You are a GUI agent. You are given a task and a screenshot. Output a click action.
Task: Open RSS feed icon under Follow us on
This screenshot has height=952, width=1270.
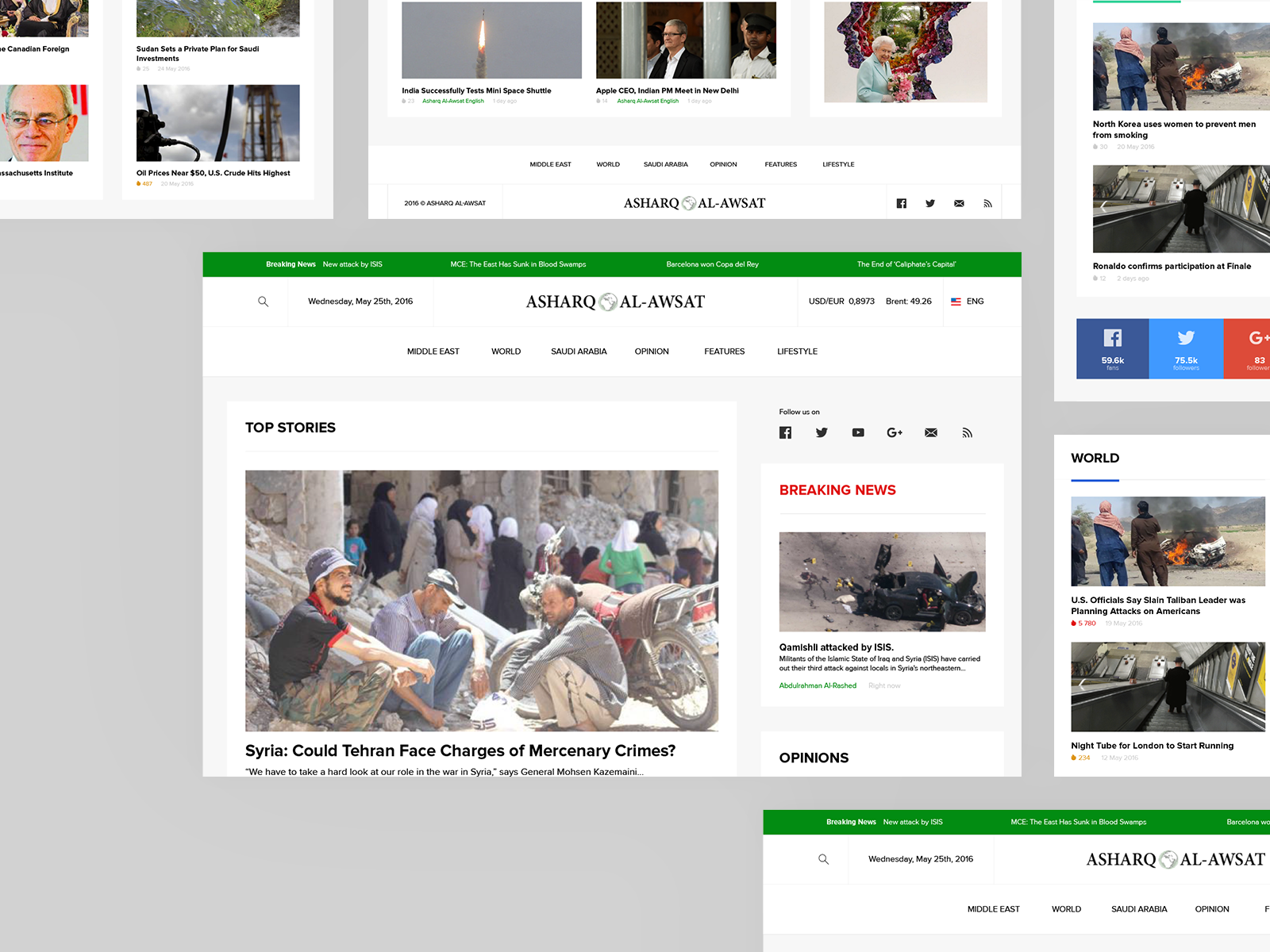pyautogui.click(x=967, y=432)
